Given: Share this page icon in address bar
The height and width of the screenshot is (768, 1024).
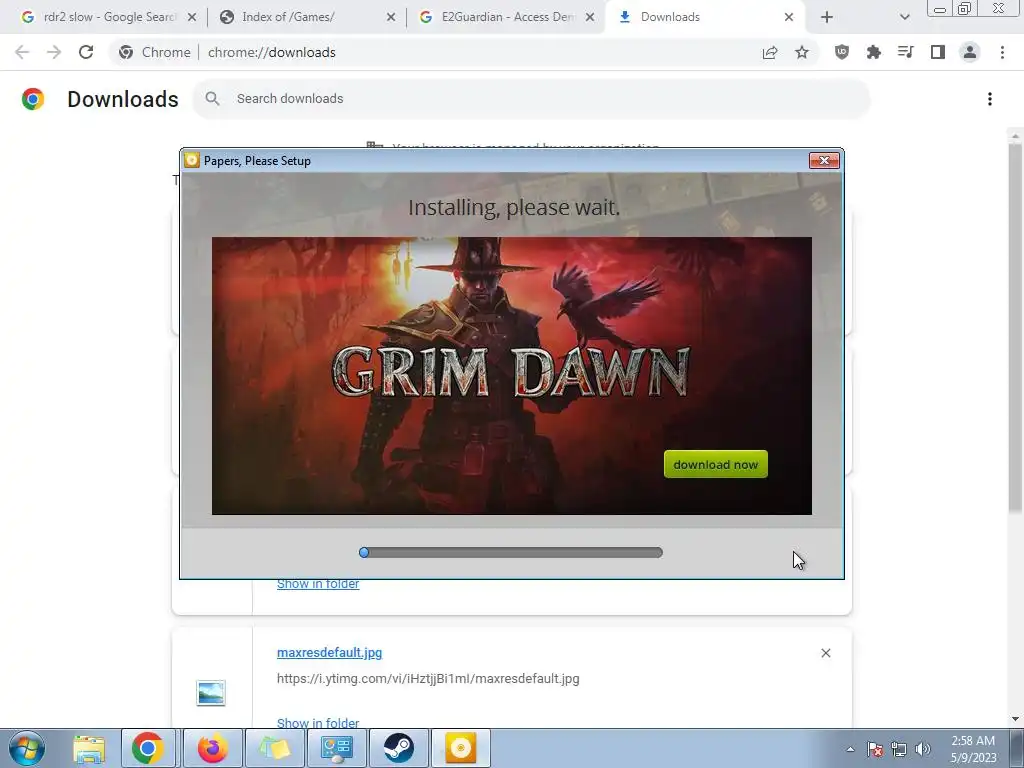Looking at the screenshot, I should tap(770, 52).
